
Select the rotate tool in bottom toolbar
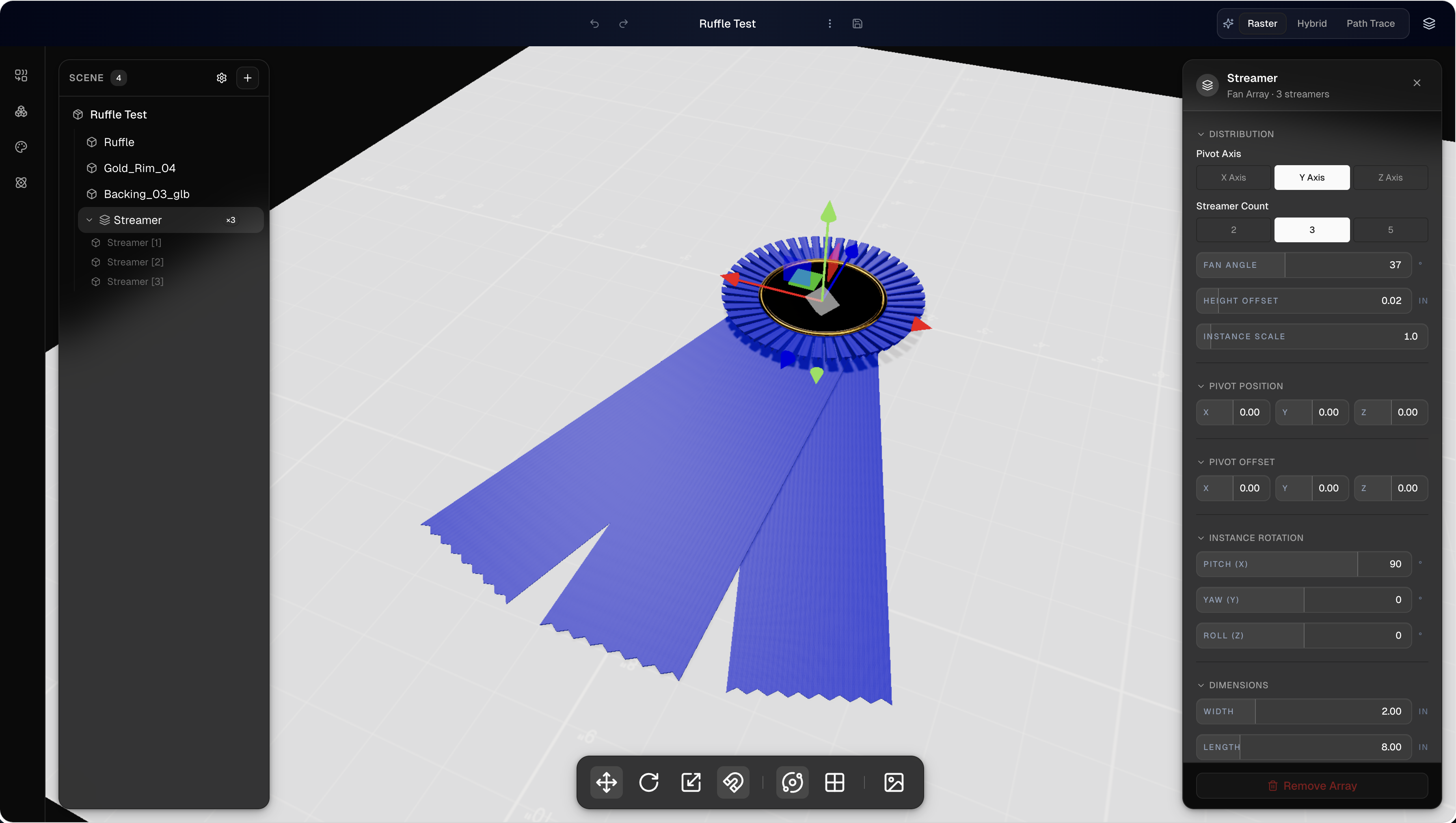coord(648,782)
